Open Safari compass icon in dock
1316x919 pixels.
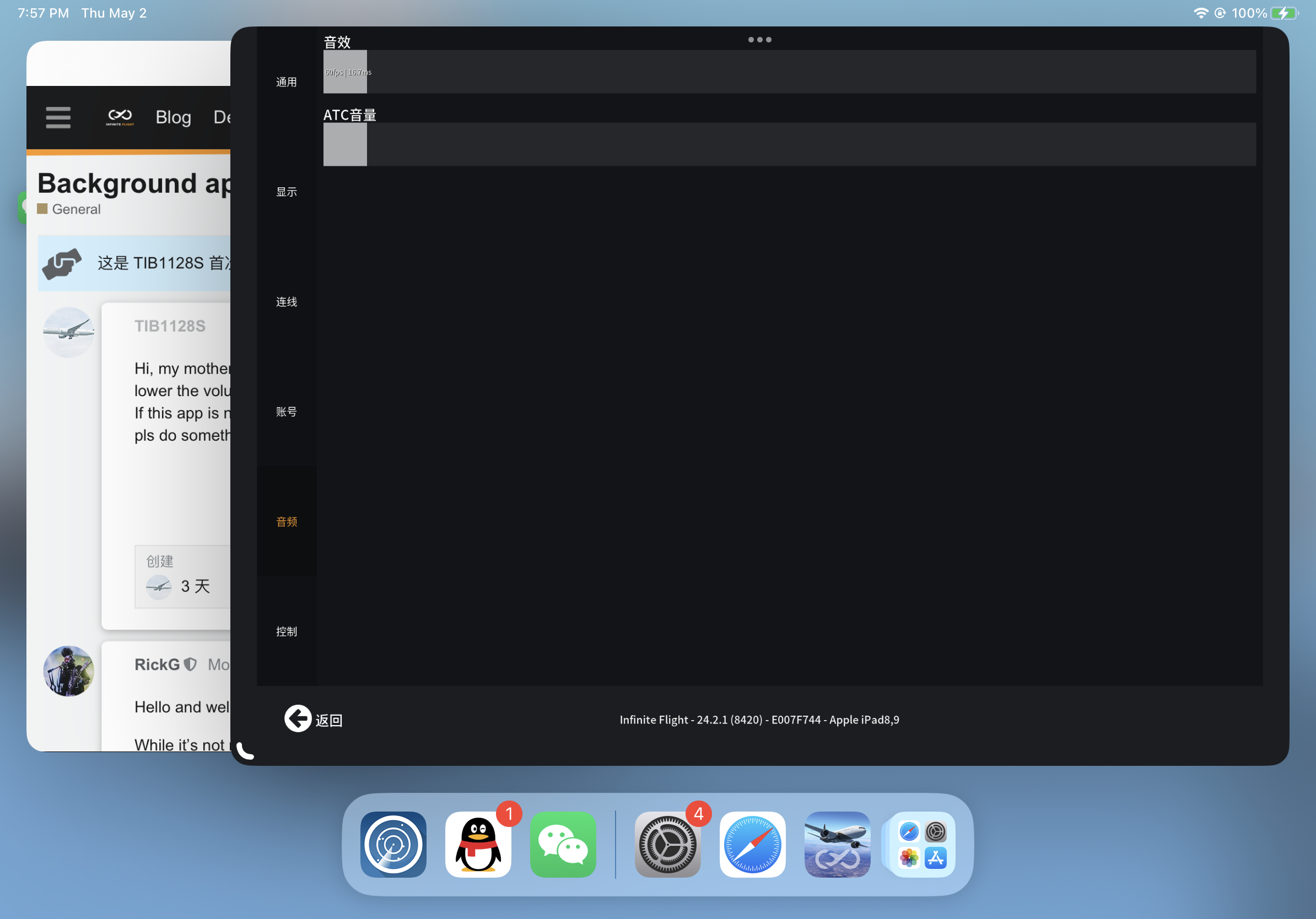[x=752, y=844]
